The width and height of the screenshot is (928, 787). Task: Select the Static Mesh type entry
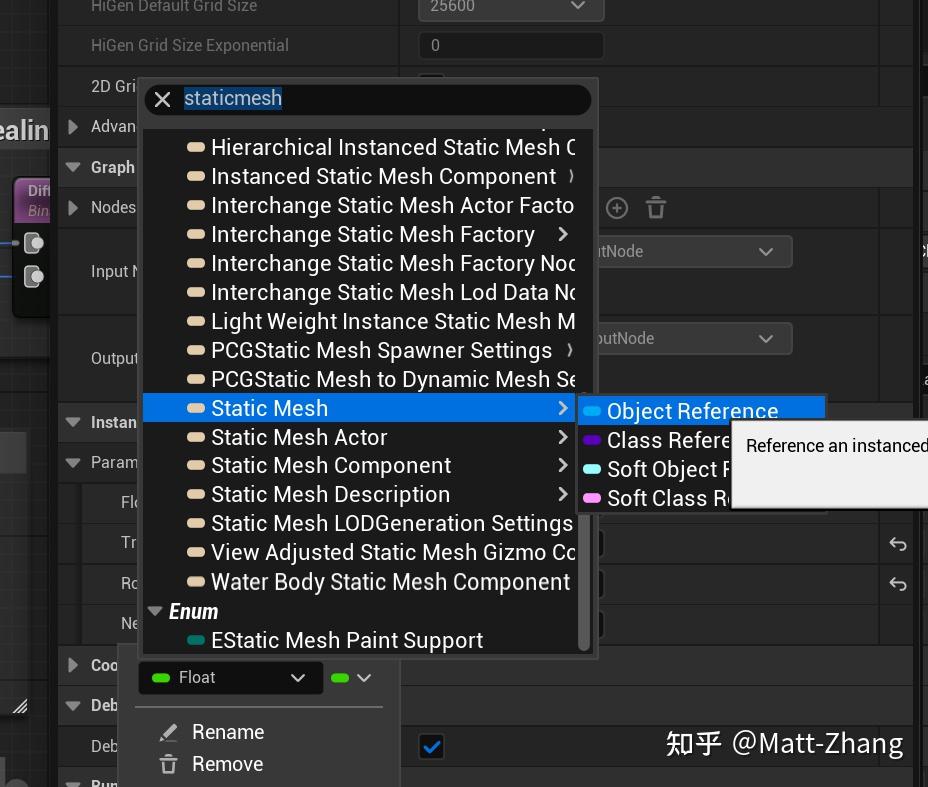270,408
